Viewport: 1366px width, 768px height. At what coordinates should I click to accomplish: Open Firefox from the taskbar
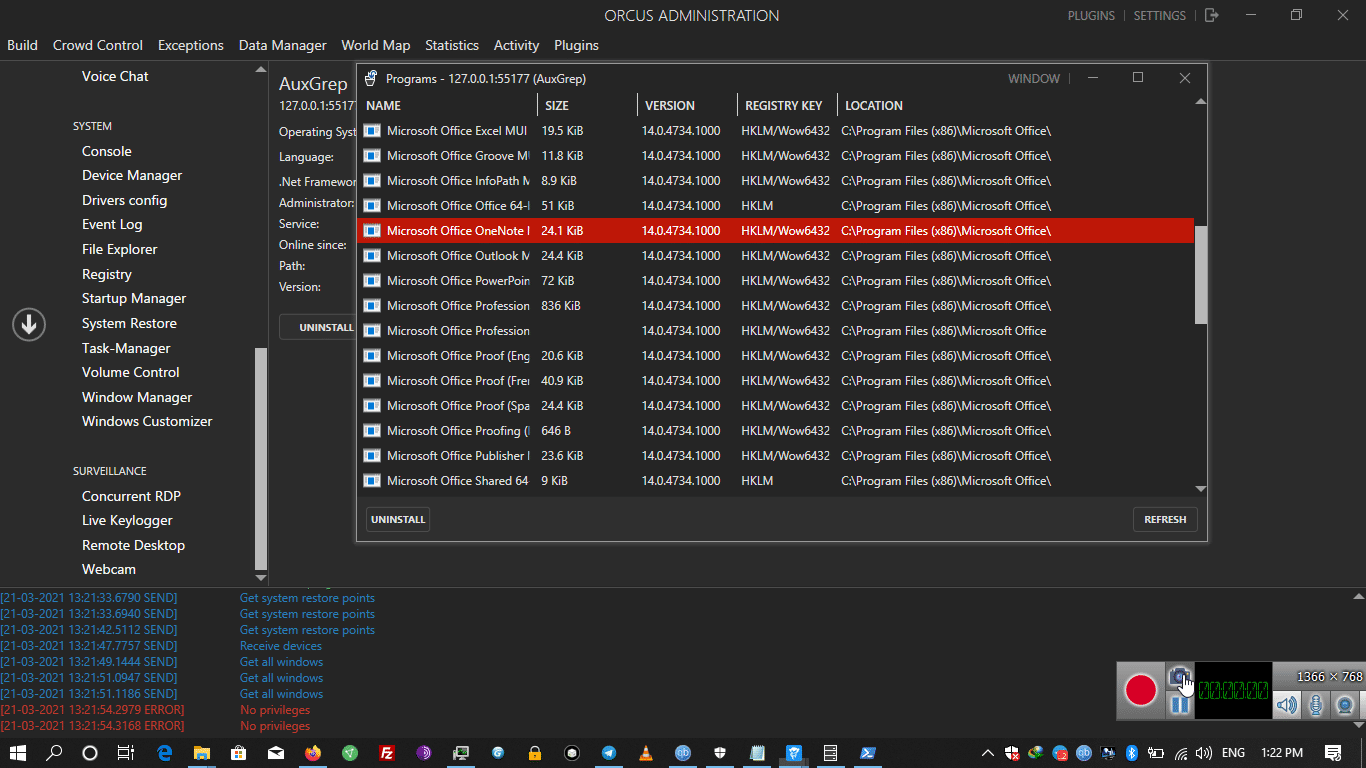(x=313, y=753)
